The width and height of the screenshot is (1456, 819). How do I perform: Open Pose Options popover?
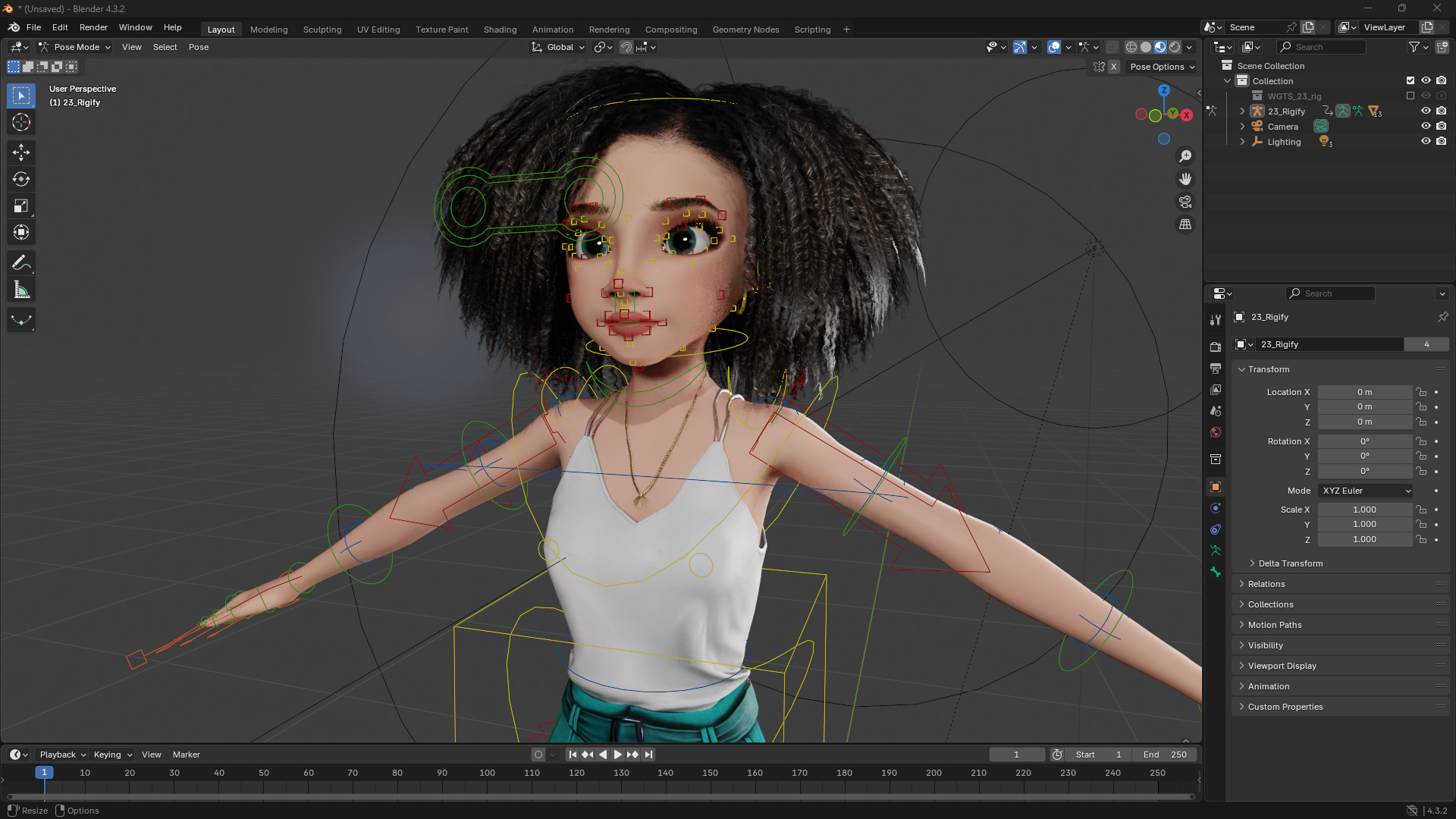click(1162, 67)
